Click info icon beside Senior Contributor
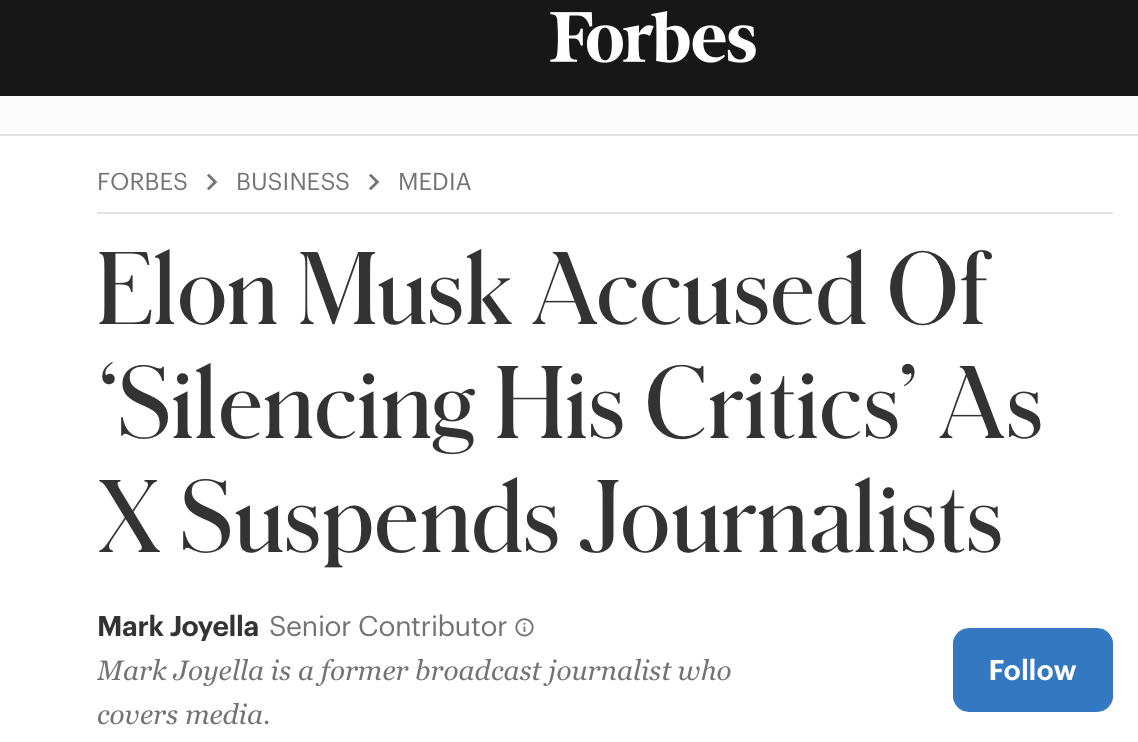Screen dimensions: 1138x742 tap(524, 628)
